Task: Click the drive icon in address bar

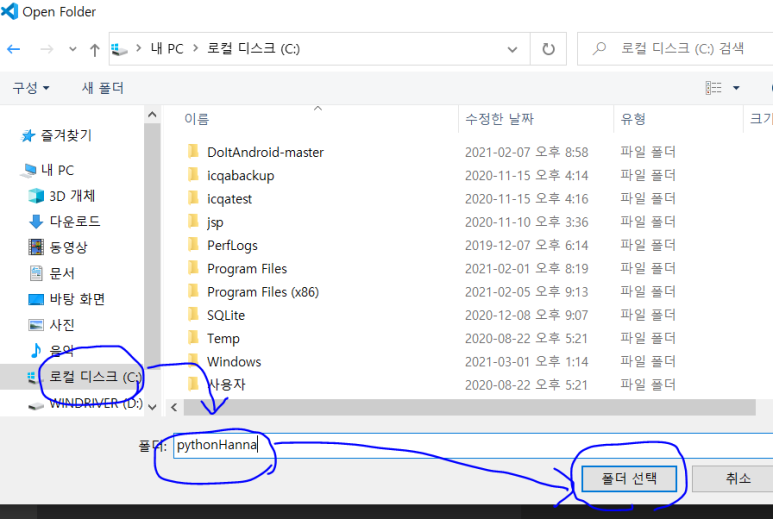Action: 119,49
